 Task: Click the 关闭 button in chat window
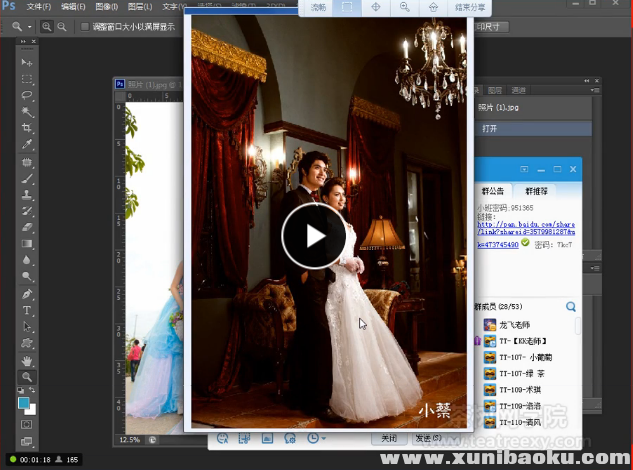pos(388,438)
